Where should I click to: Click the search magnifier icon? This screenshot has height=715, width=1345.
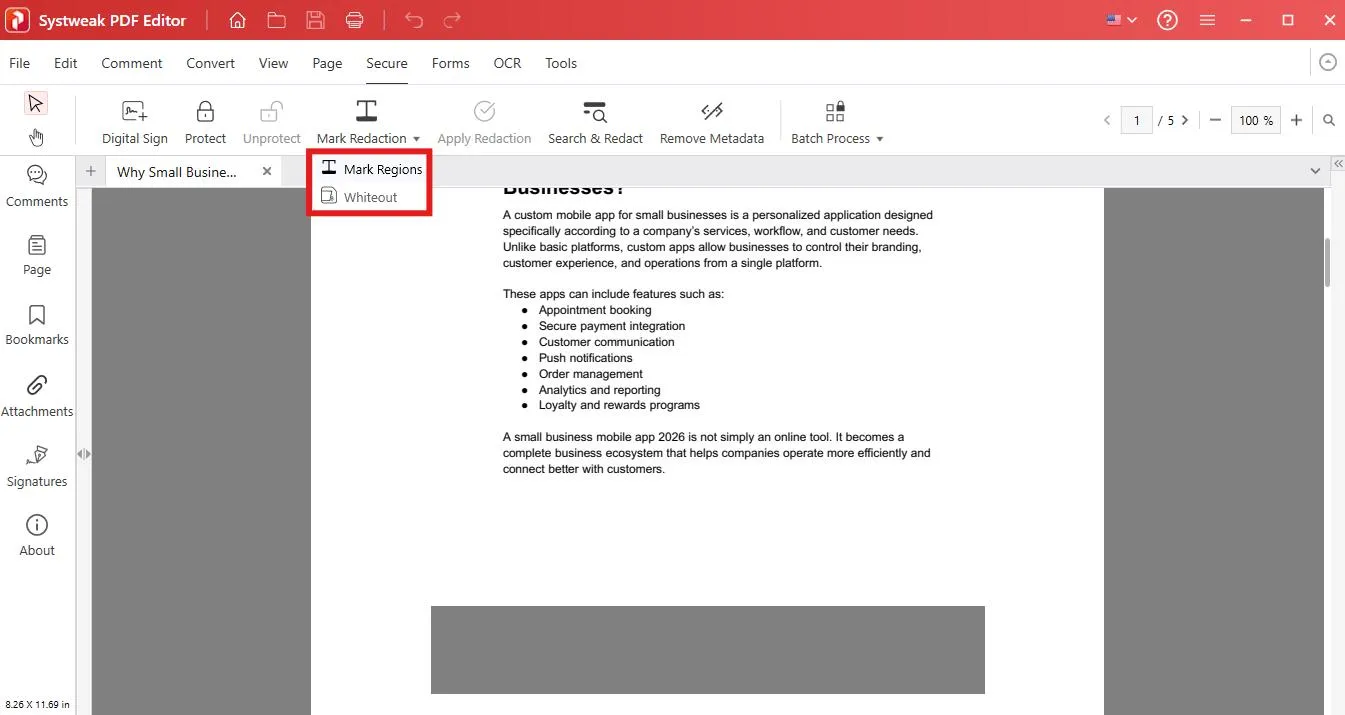pos(1329,120)
